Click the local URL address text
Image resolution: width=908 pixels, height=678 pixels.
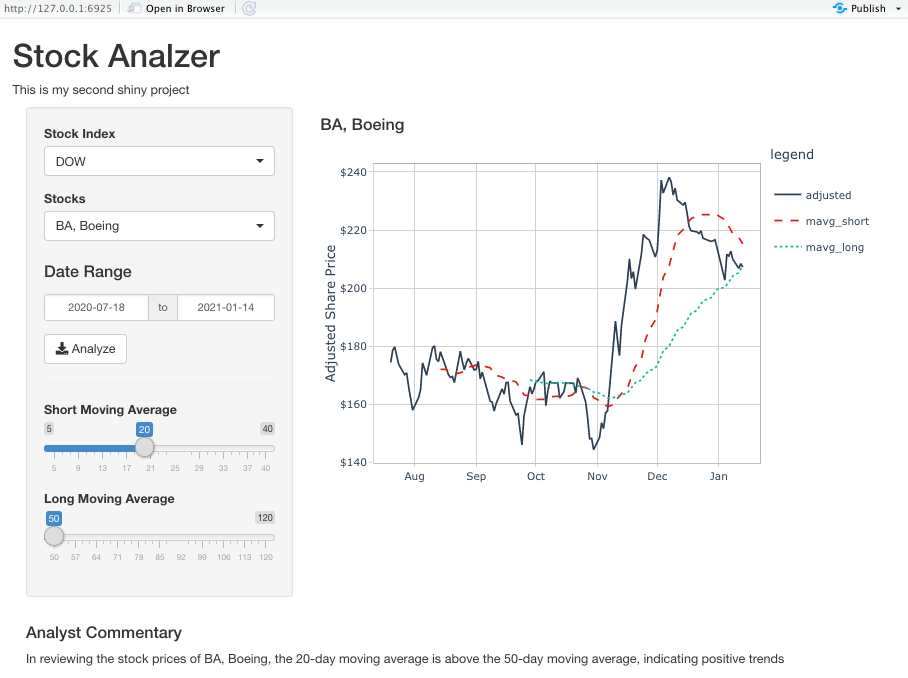coord(58,9)
